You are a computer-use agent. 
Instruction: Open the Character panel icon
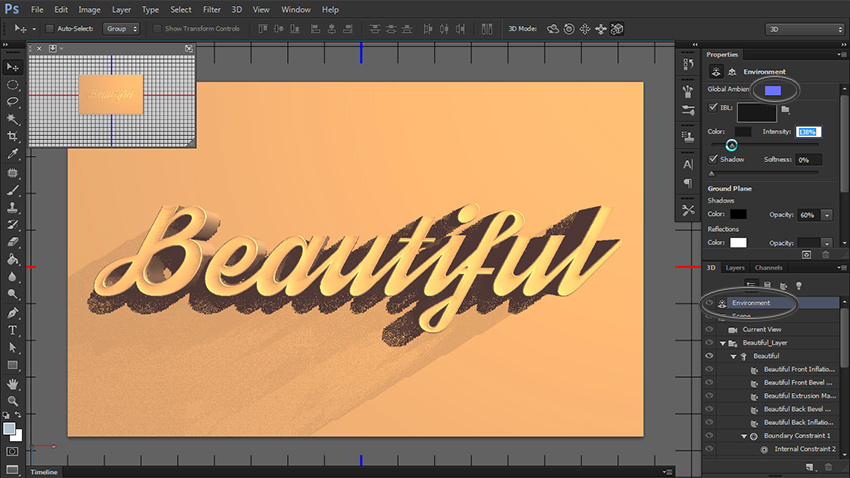[688, 164]
